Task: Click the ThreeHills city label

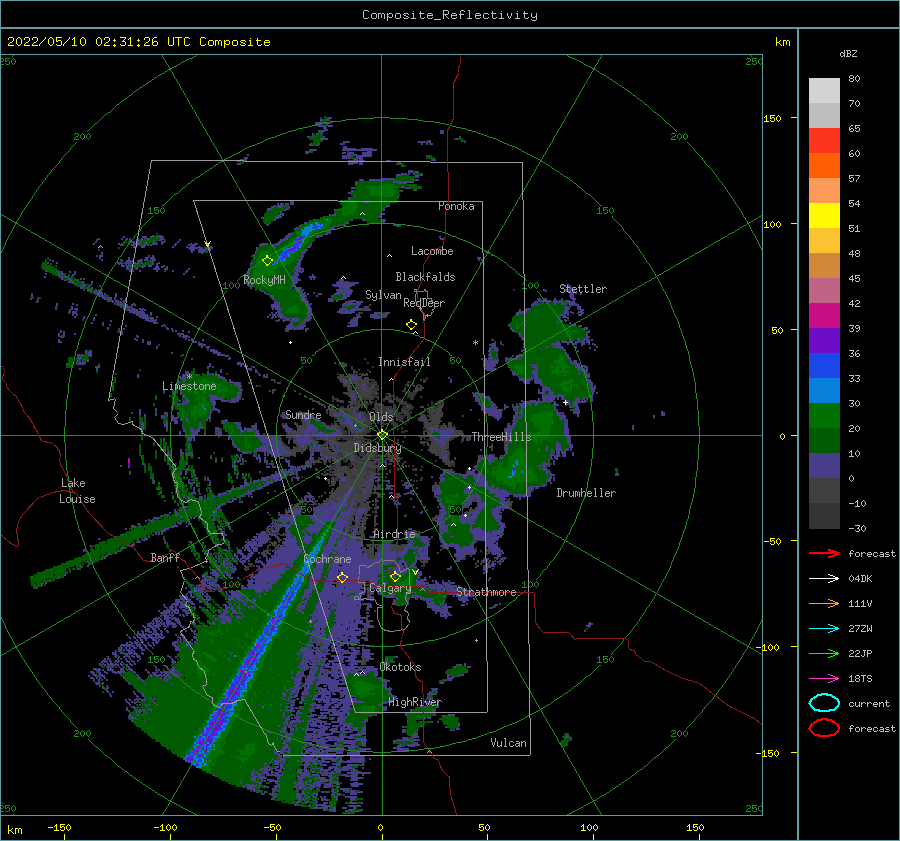Action: 501,437
